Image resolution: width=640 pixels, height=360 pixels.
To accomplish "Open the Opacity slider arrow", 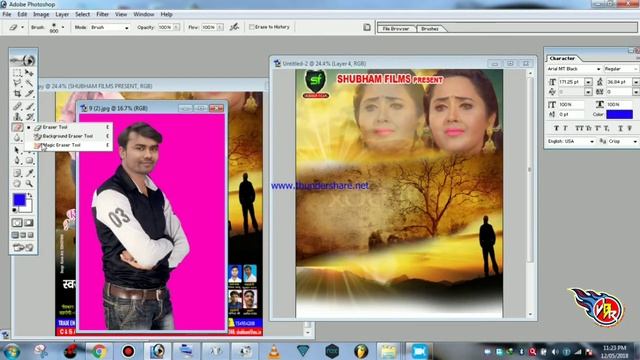I will click(x=176, y=27).
